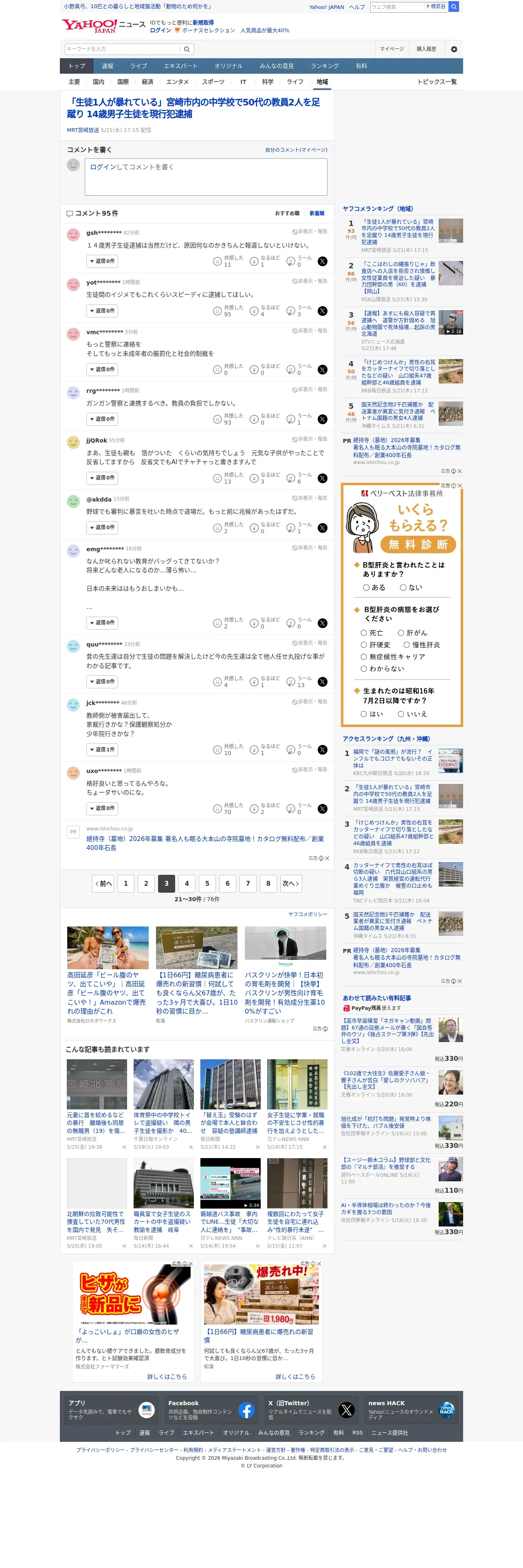Image resolution: width=523 pixels, height=1568 pixels.
Task: Share uxo's comment on X
Action: (x=323, y=809)
